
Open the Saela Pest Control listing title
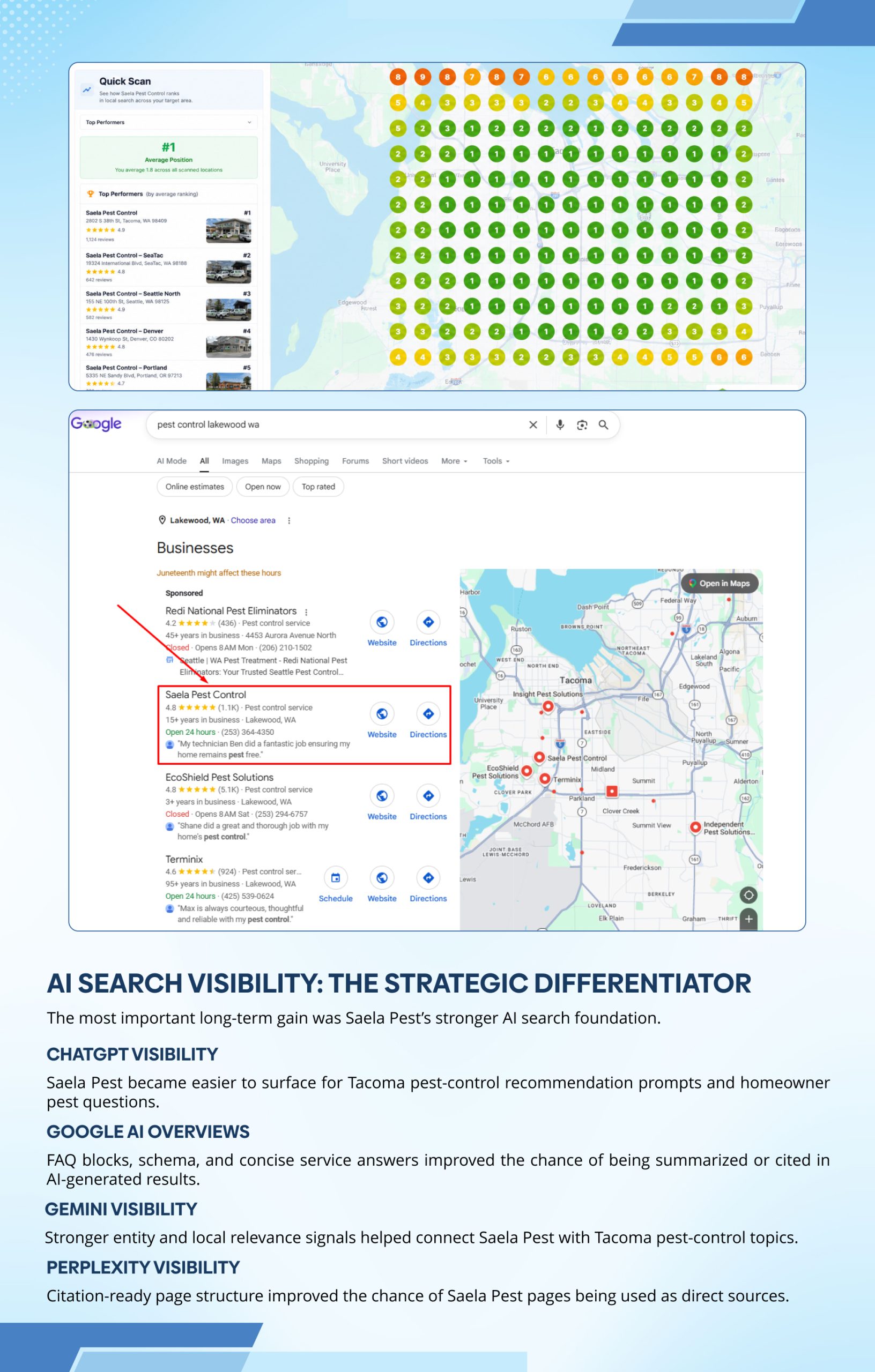pyautogui.click(x=206, y=695)
